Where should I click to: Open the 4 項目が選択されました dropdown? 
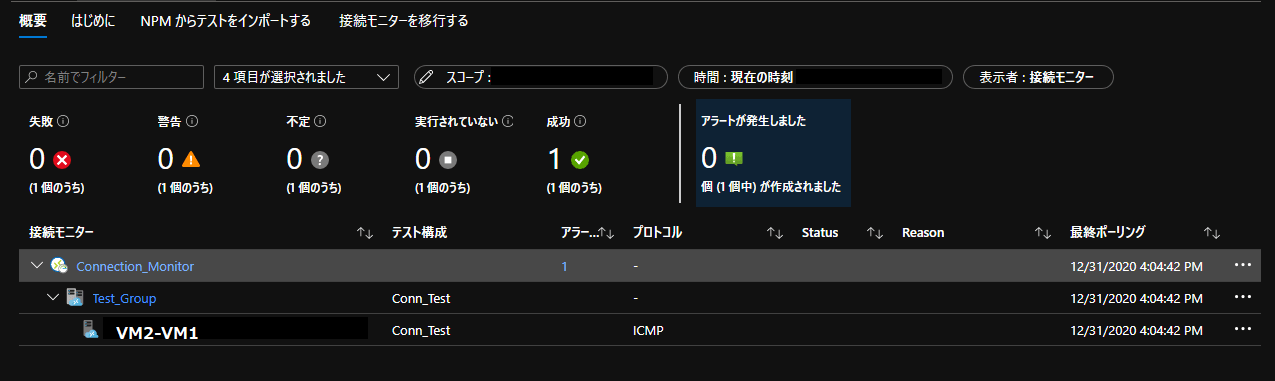306,77
